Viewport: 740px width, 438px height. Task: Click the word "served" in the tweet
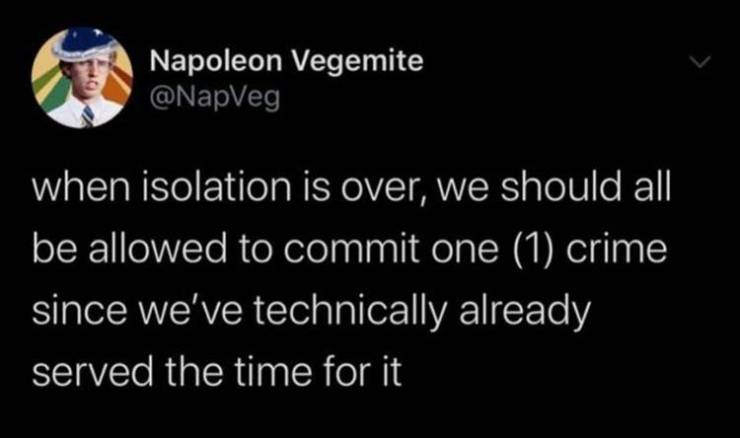(x=93, y=371)
